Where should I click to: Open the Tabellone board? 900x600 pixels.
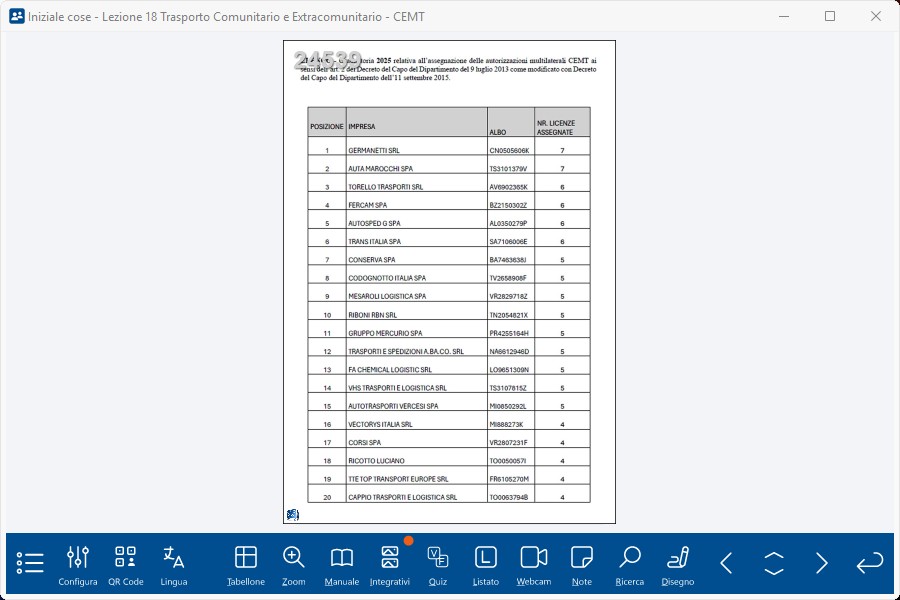pos(246,565)
